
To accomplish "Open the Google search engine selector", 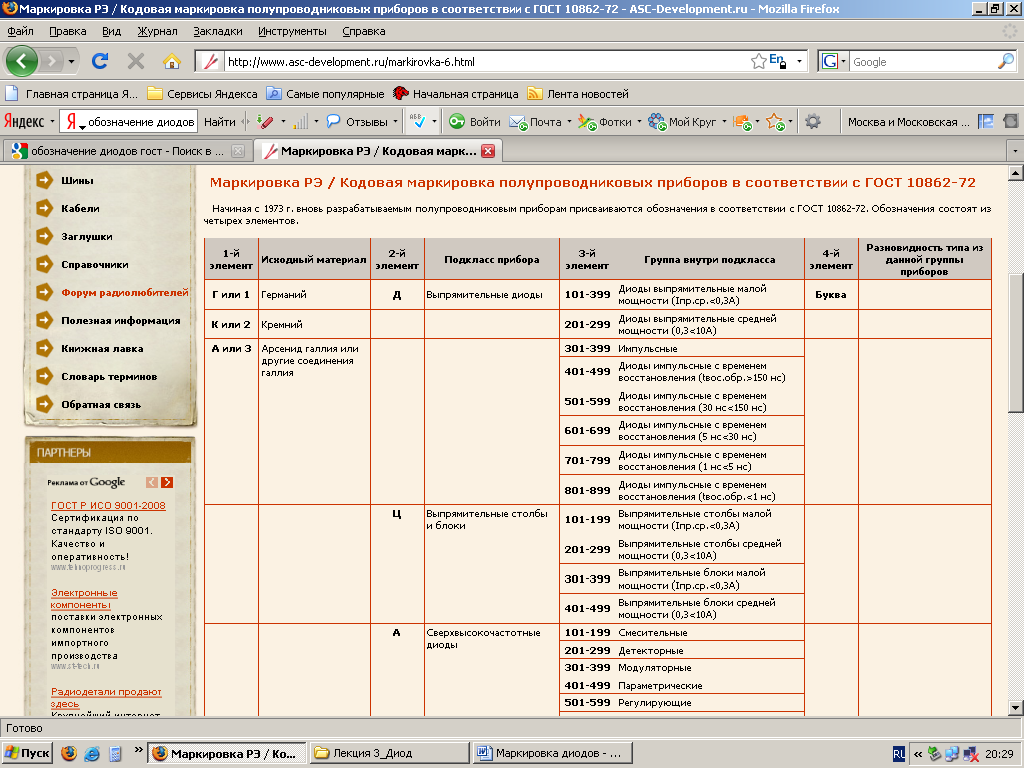I will pyautogui.click(x=833, y=62).
